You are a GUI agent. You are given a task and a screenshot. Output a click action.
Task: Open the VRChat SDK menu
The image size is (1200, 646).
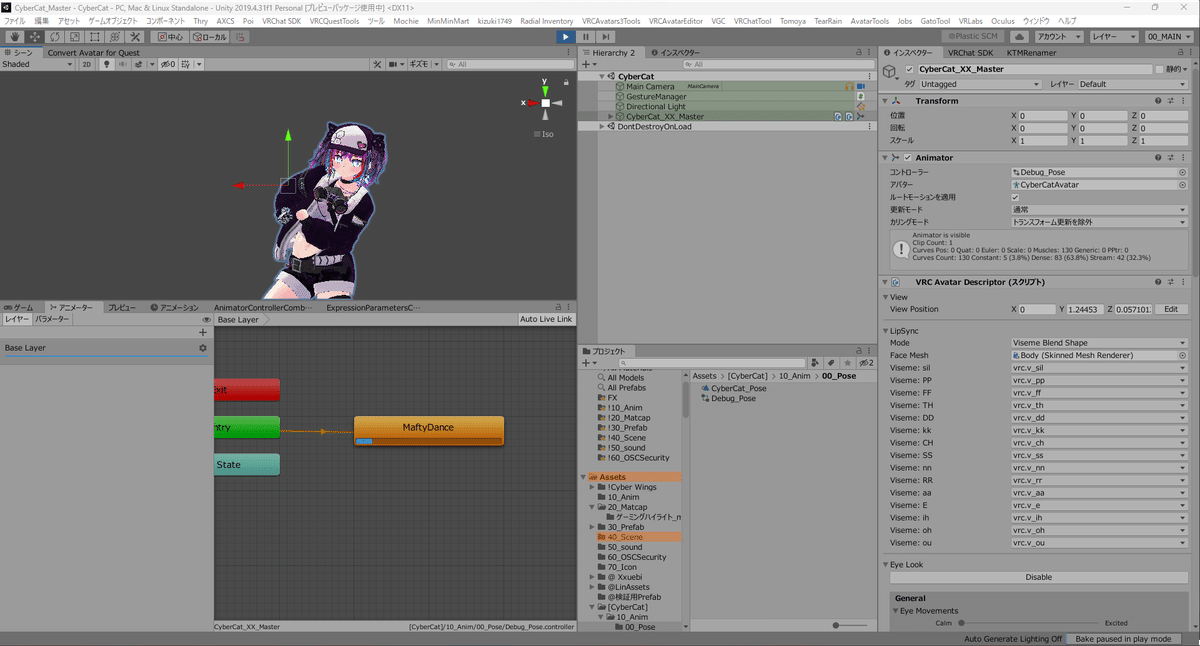[x=279, y=21]
